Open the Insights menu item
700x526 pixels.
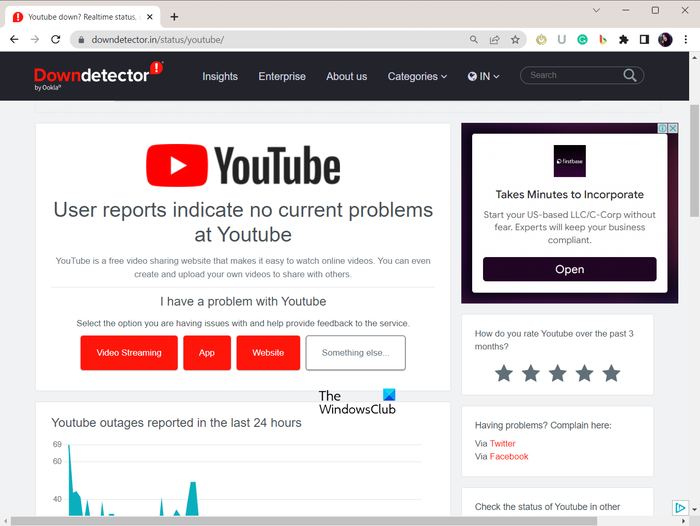click(x=220, y=76)
